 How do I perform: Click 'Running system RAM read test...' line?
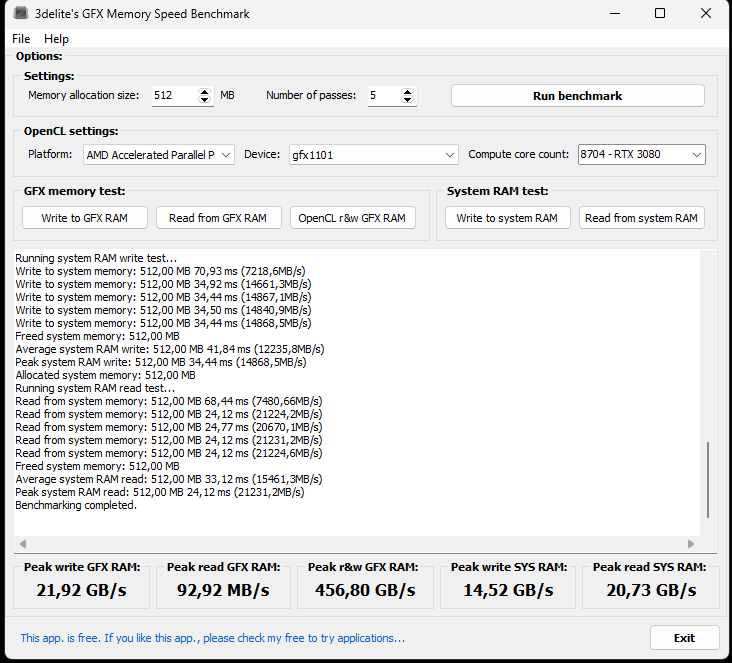coord(95,388)
